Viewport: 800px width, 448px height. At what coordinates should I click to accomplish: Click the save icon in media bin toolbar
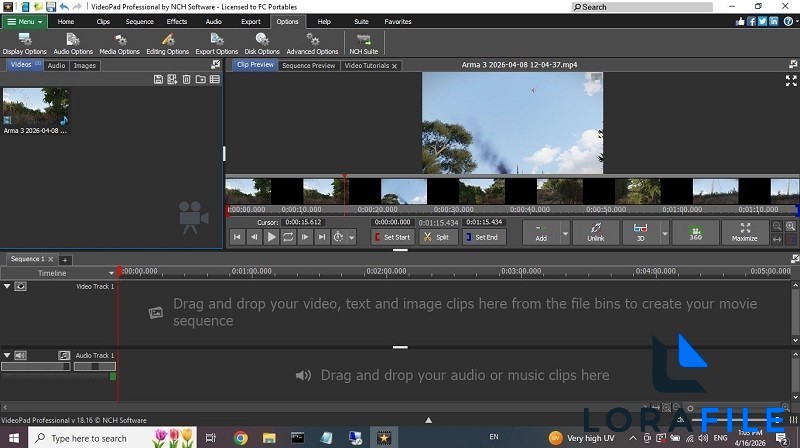(158, 79)
